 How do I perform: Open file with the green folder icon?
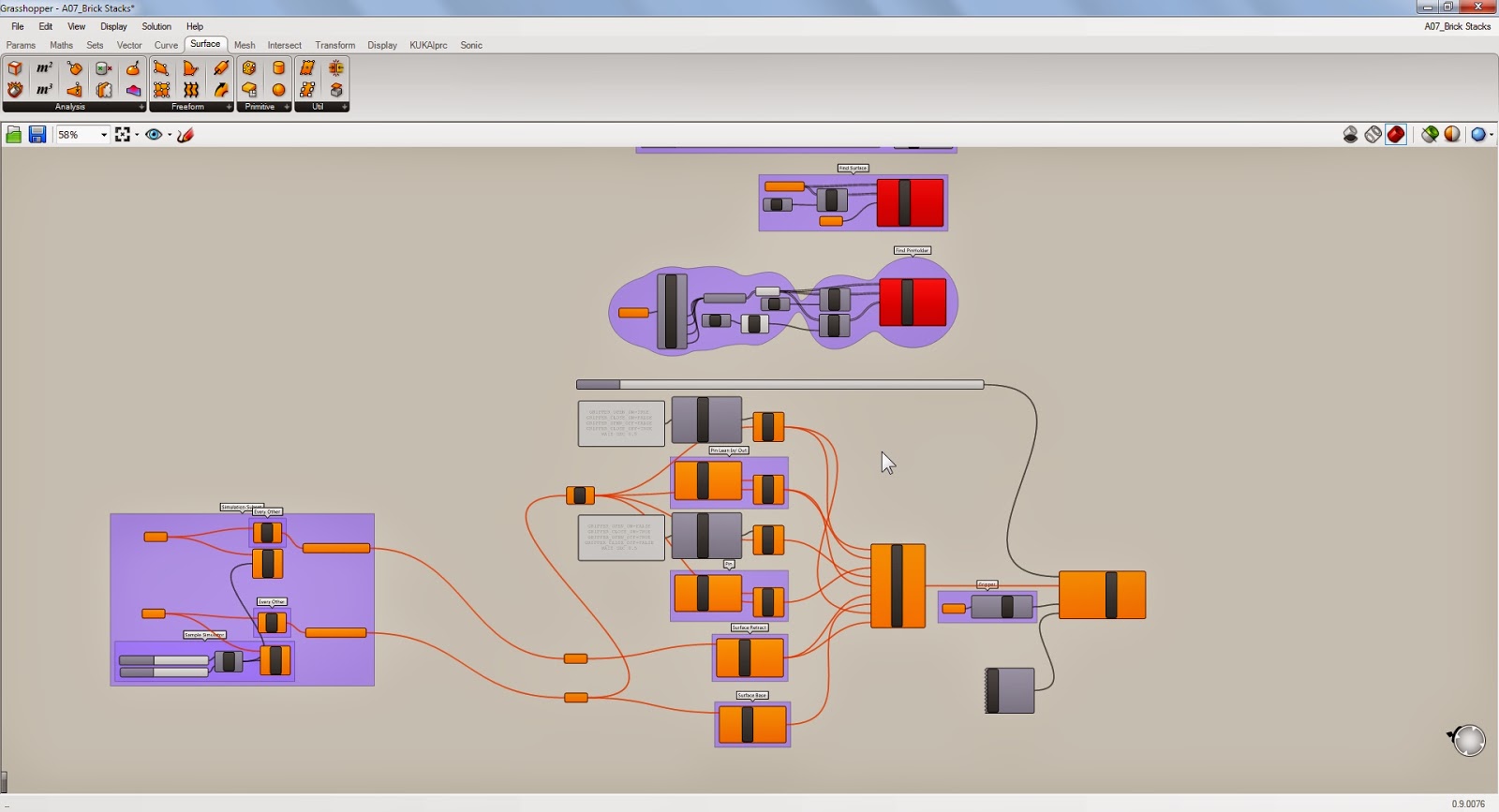click(14, 135)
